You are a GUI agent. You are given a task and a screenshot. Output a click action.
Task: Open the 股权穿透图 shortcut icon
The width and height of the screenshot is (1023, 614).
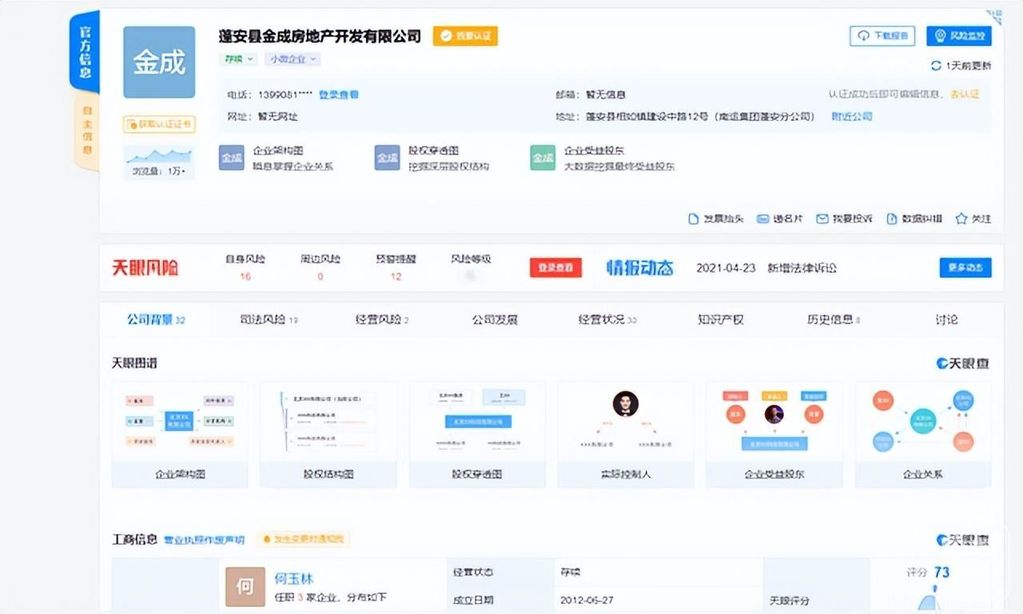pyautogui.click(x=387, y=158)
